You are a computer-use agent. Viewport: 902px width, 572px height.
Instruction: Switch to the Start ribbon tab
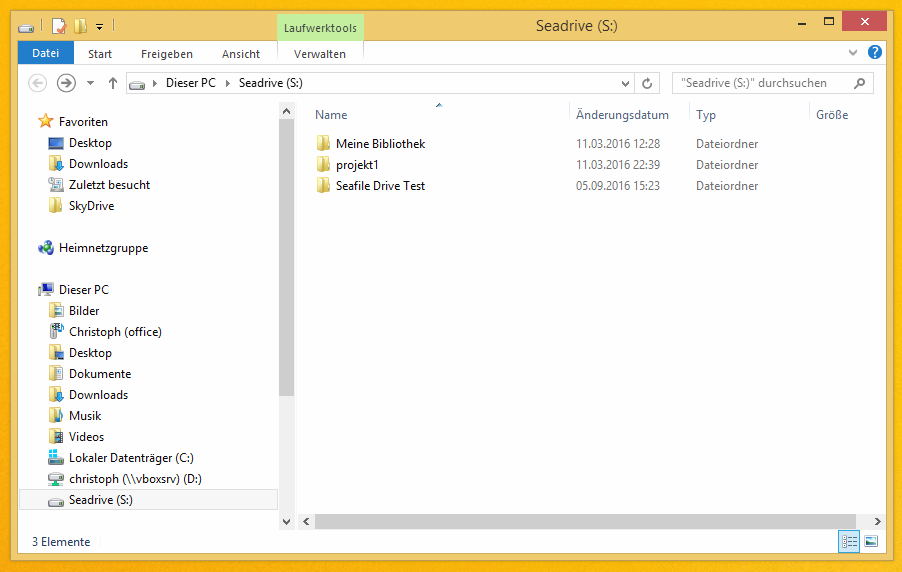pos(100,54)
